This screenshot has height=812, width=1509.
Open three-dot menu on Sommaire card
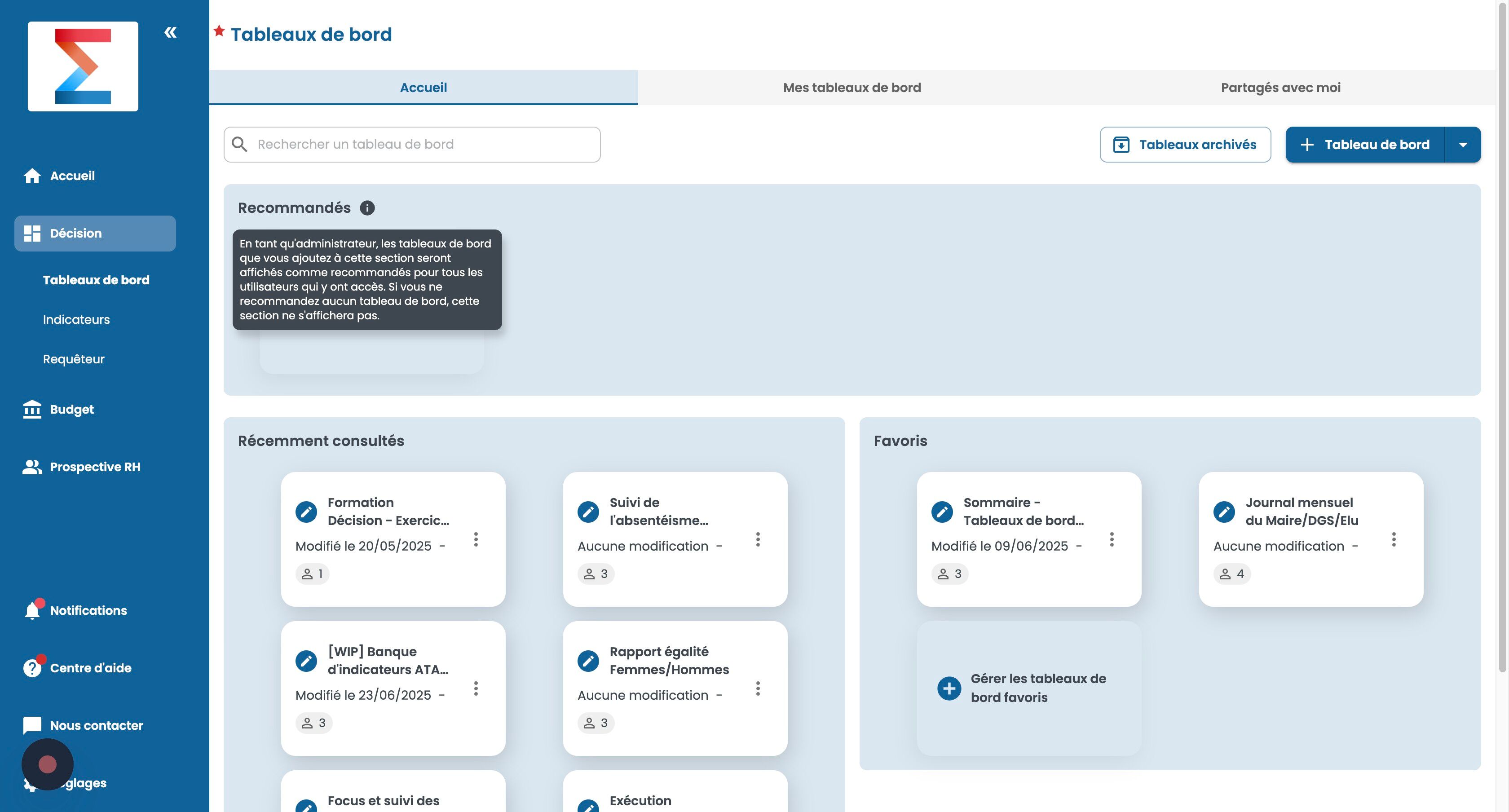point(1111,539)
